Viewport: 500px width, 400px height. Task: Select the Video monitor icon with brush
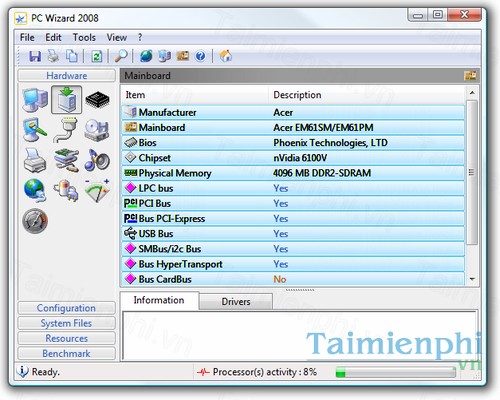click(35, 130)
